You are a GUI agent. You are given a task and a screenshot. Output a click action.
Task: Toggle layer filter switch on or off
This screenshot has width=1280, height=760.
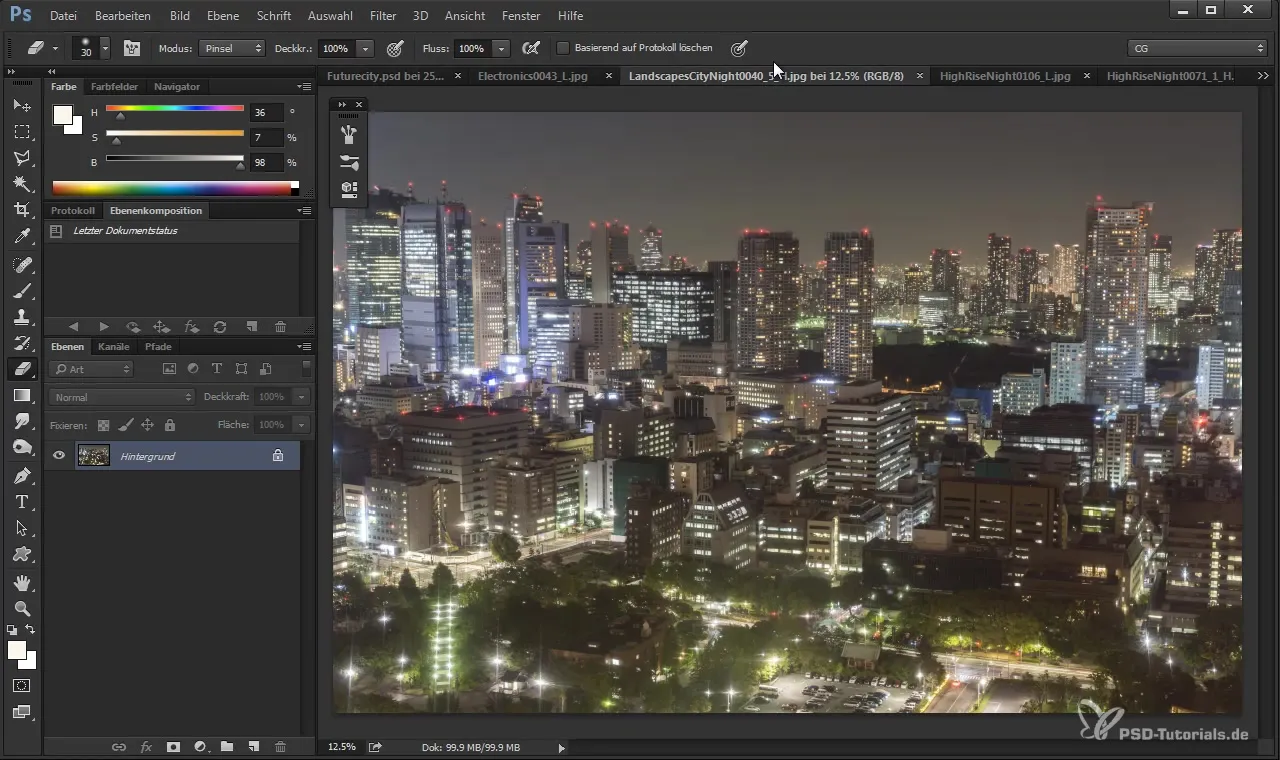[306, 368]
